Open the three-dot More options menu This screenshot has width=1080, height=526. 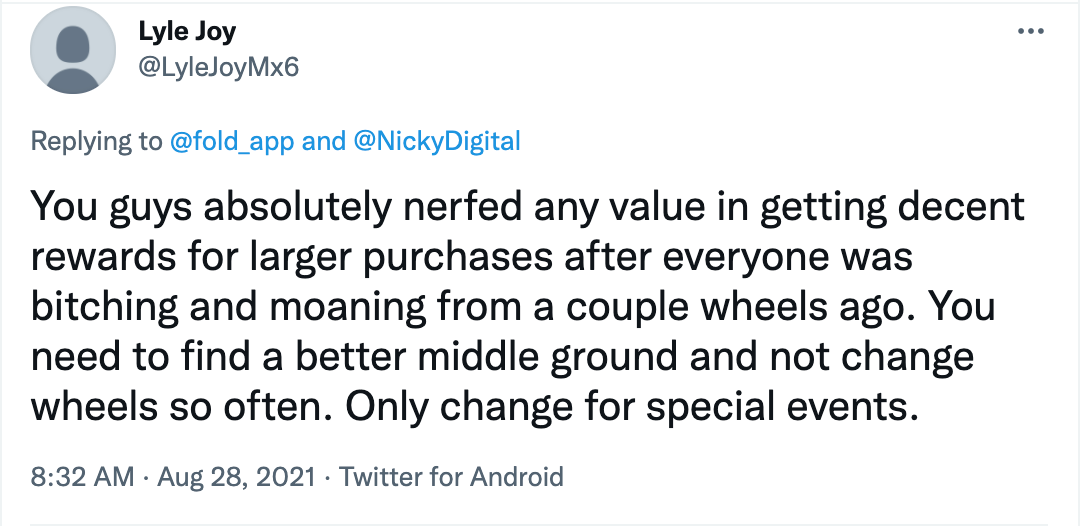(x=1030, y=32)
